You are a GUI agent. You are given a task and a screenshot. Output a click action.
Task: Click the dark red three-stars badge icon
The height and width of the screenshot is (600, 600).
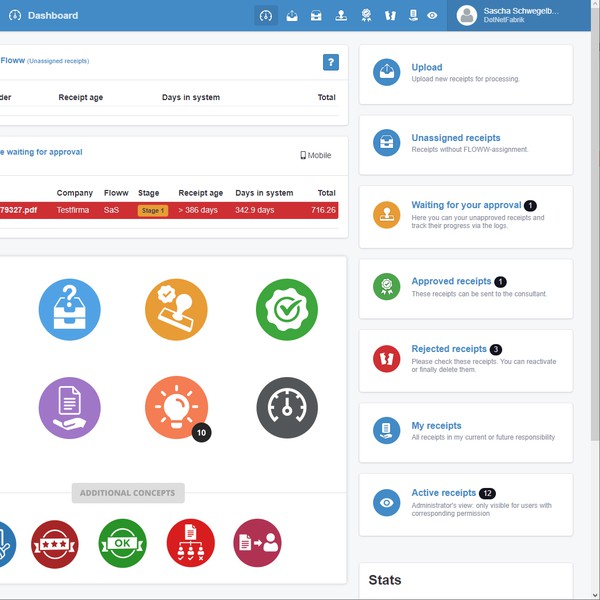click(x=55, y=544)
